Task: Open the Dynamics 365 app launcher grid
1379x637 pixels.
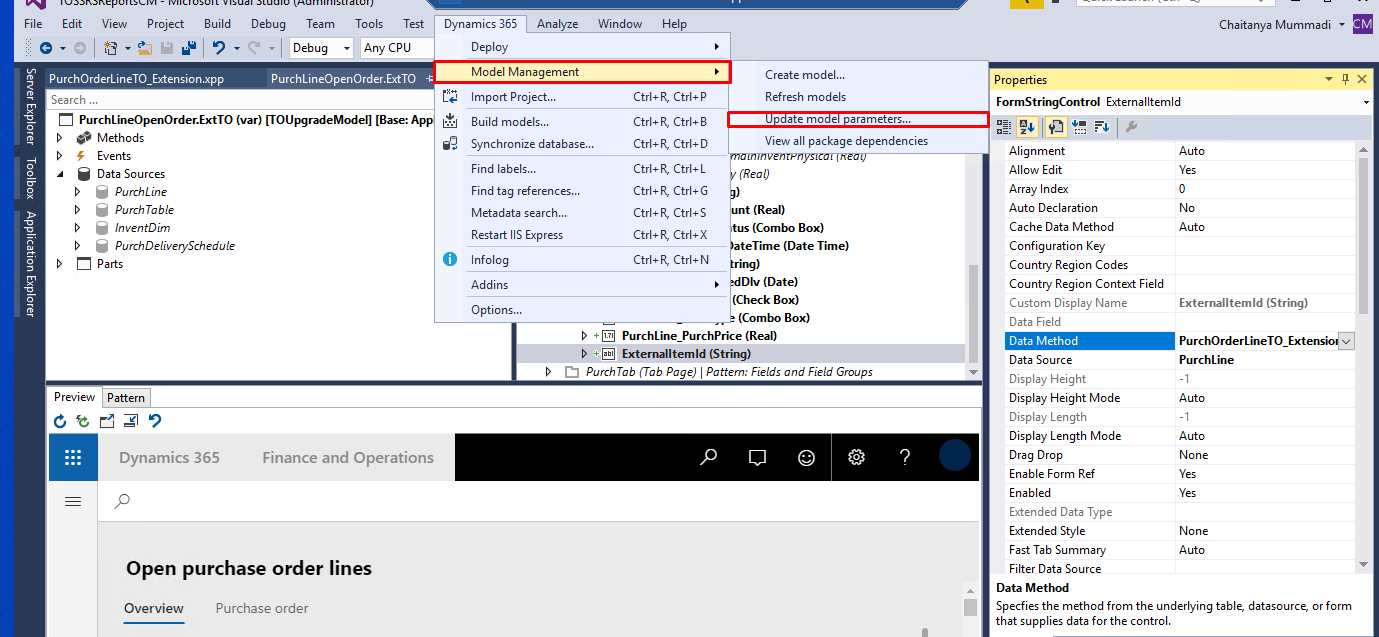Action: (x=73, y=458)
